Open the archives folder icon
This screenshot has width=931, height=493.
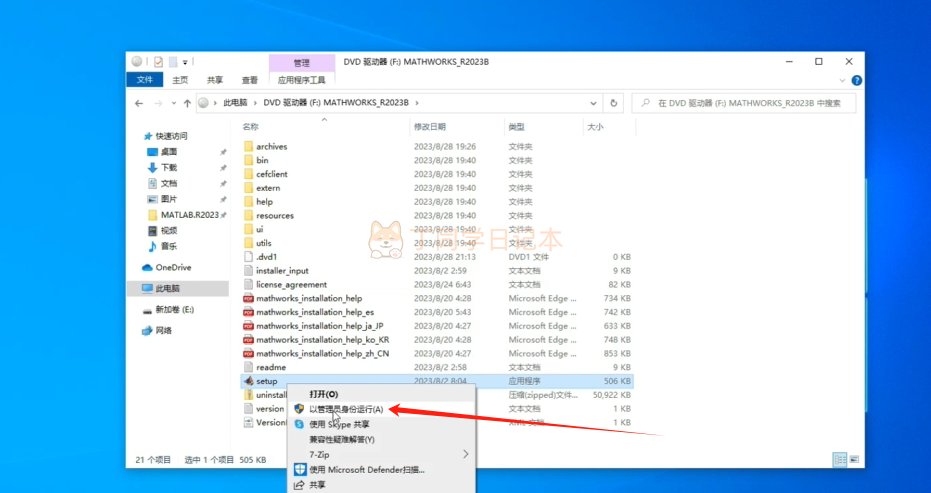pyautogui.click(x=248, y=146)
